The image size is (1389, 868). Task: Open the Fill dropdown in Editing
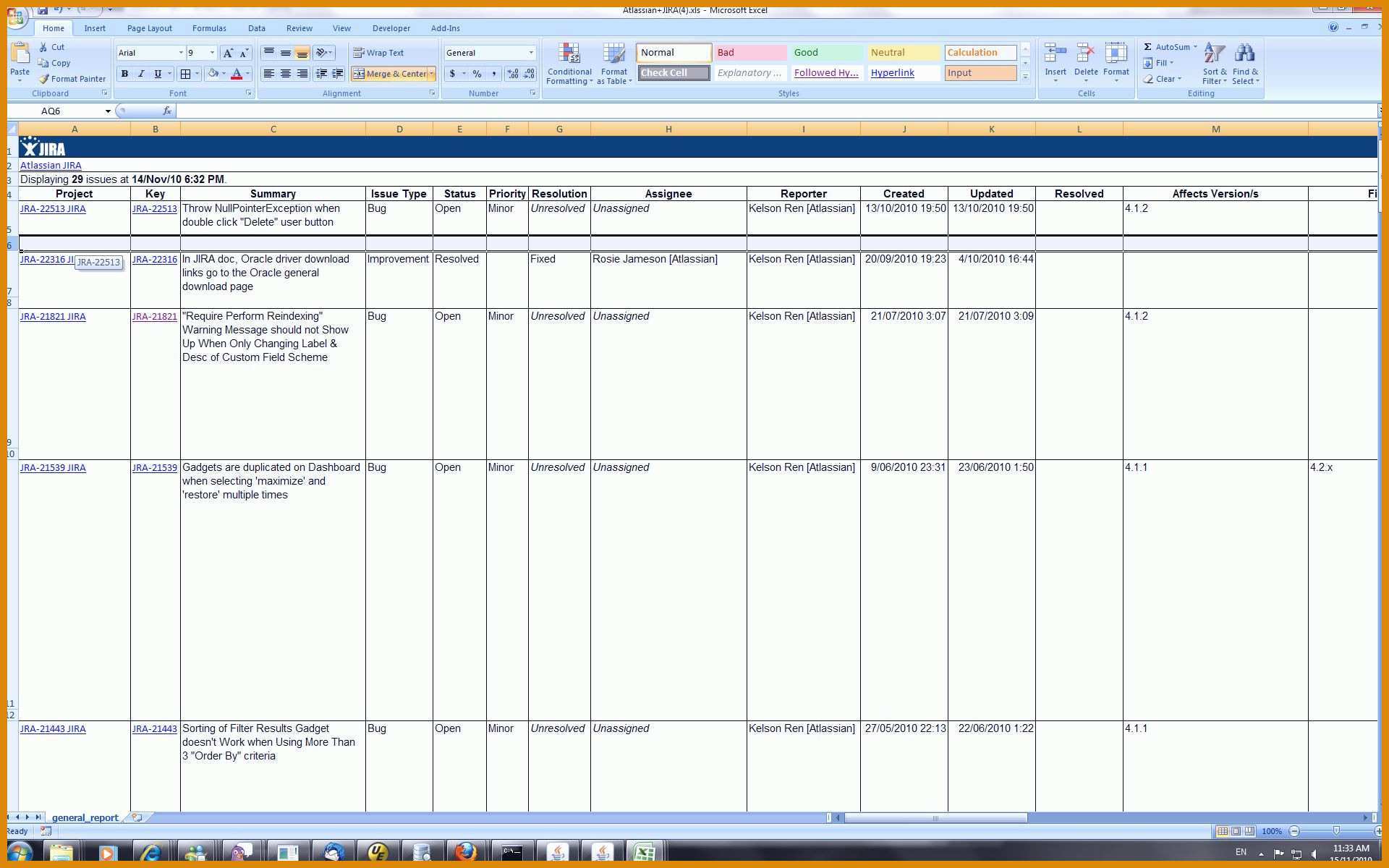[1159, 63]
